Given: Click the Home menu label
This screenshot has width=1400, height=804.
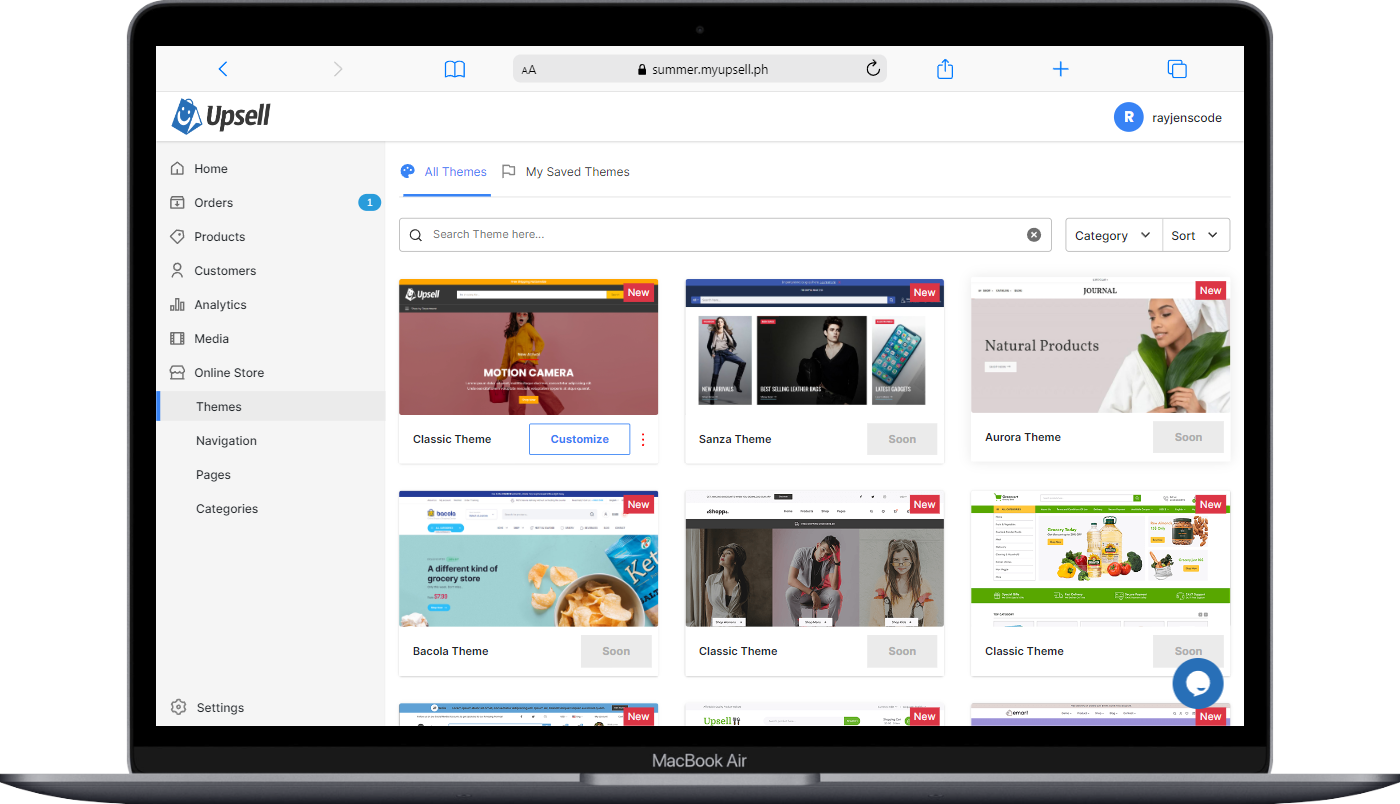Looking at the screenshot, I should coord(211,168).
